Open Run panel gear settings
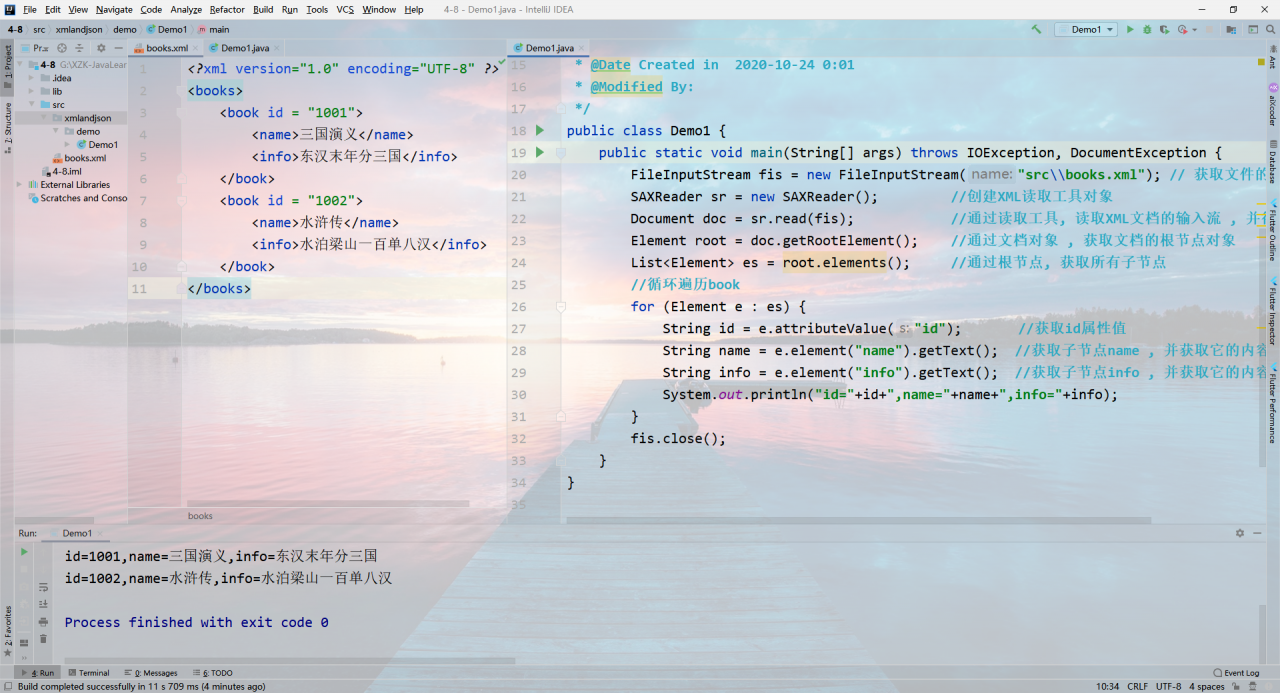Viewport: 1280px width, 693px height. tap(1240, 533)
